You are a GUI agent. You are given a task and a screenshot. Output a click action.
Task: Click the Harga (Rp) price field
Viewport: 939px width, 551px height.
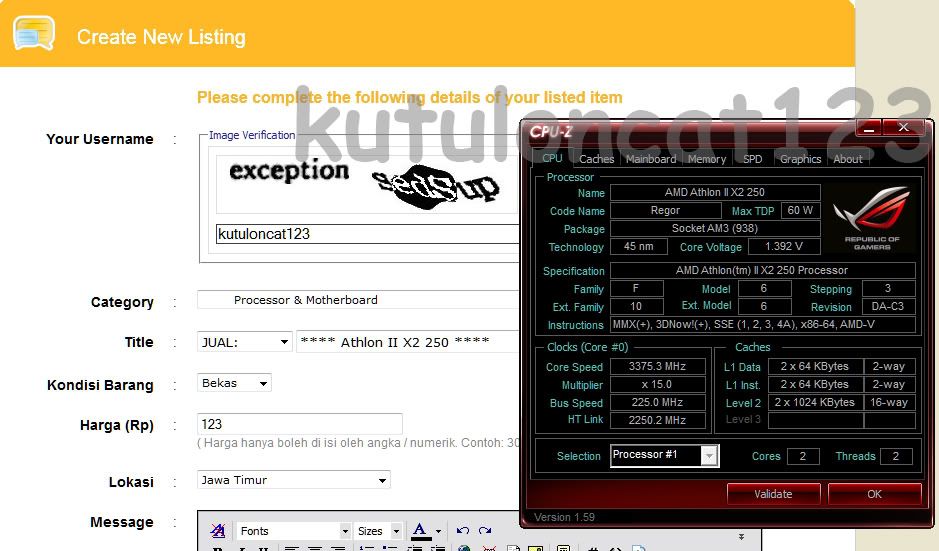(x=299, y=424)
